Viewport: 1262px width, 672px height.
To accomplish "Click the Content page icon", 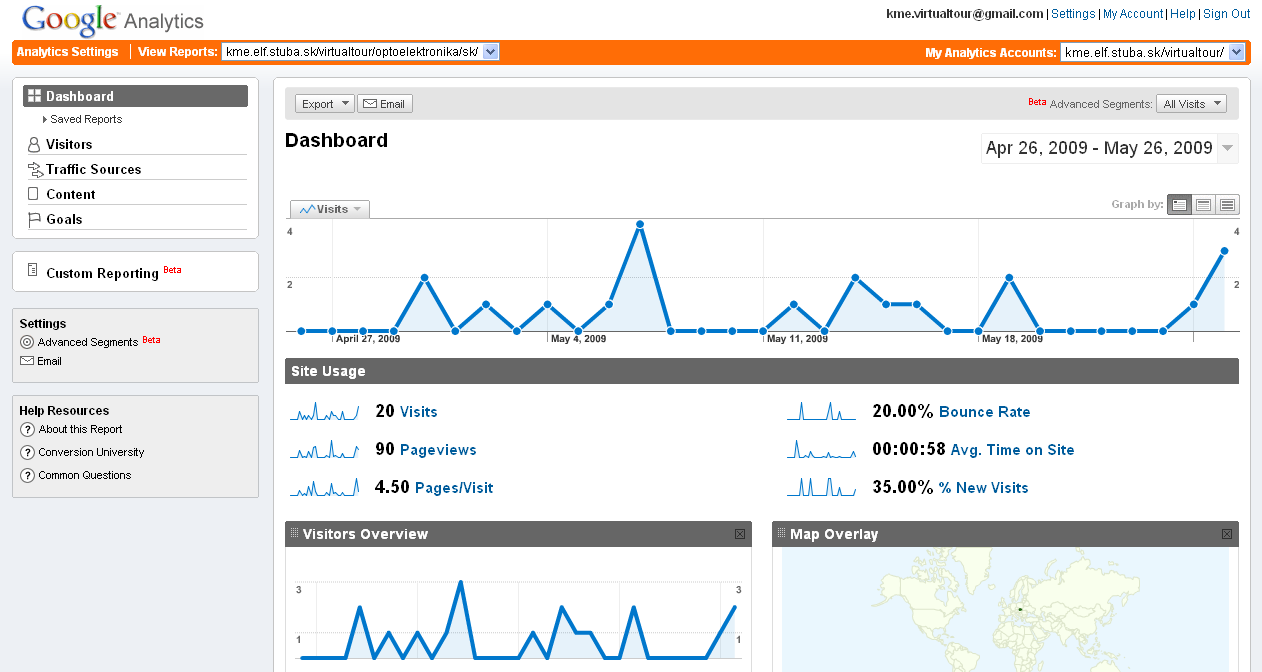I will click(35, 194).
